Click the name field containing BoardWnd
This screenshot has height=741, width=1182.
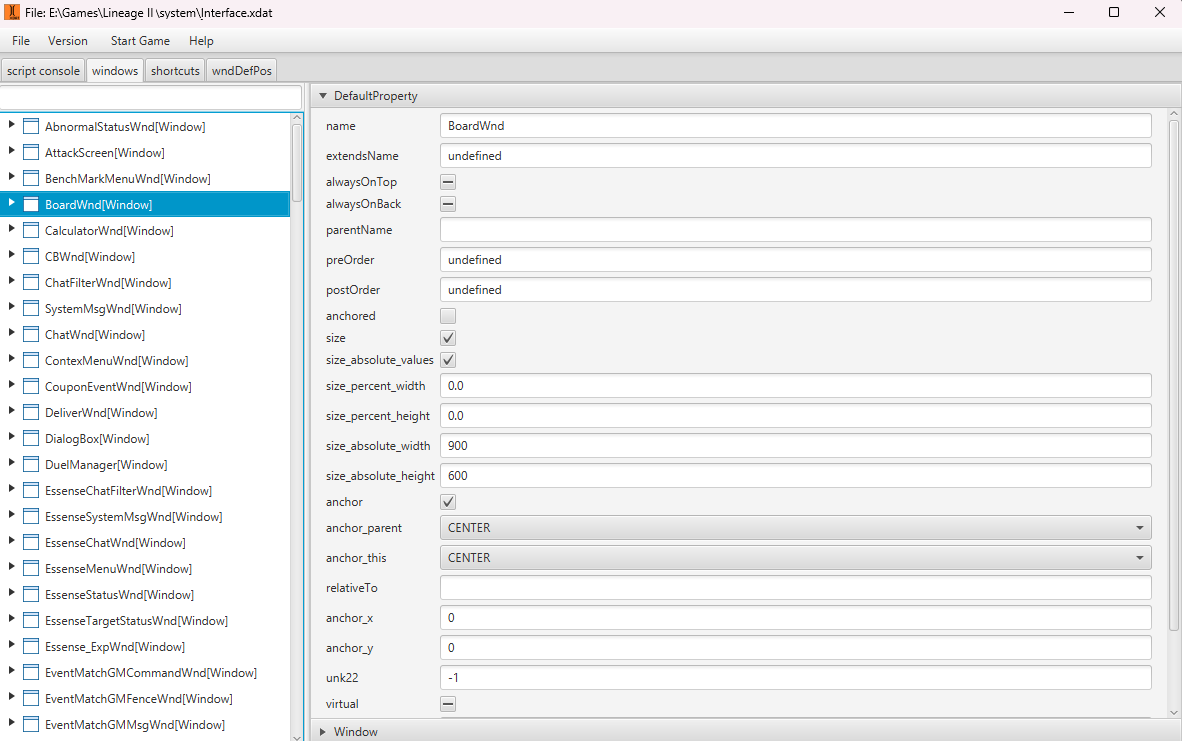pyautogui.click(x=795, y=126)
